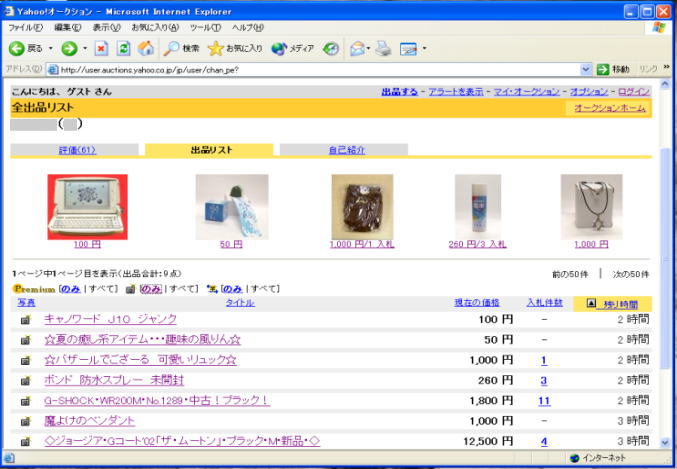Click the page icon in address bar
Viewport: 677px width, 469px height.
coord(53,70)
